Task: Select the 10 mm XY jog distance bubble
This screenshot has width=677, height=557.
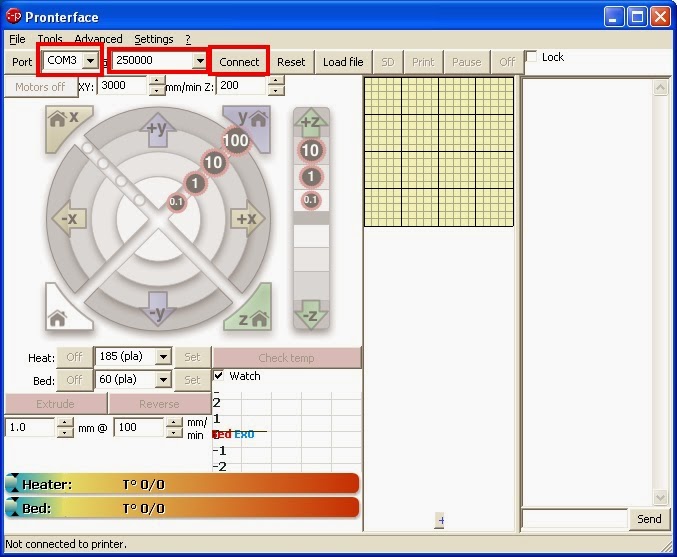Action: tap(213, 162)
